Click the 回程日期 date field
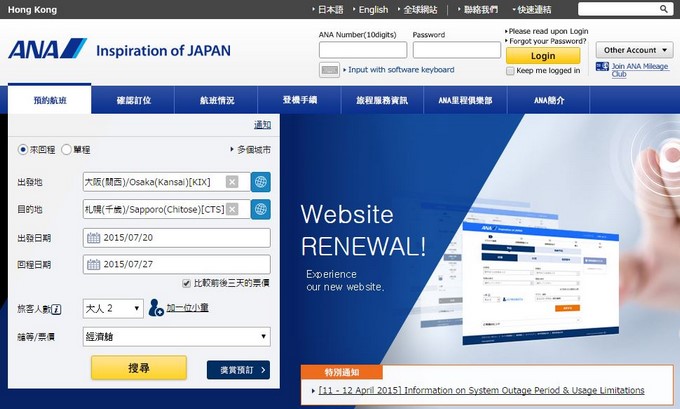The image size is (680, 409). click(177, 264)
